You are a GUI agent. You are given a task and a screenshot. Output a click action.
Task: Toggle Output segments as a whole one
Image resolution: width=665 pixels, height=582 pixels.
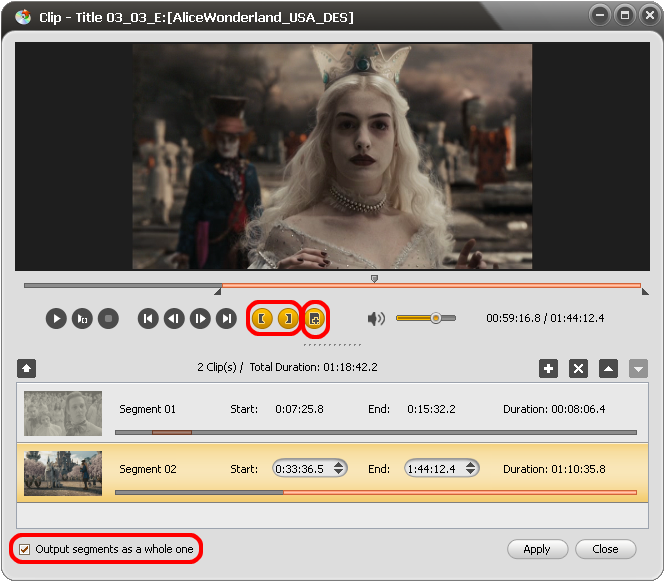25,549
